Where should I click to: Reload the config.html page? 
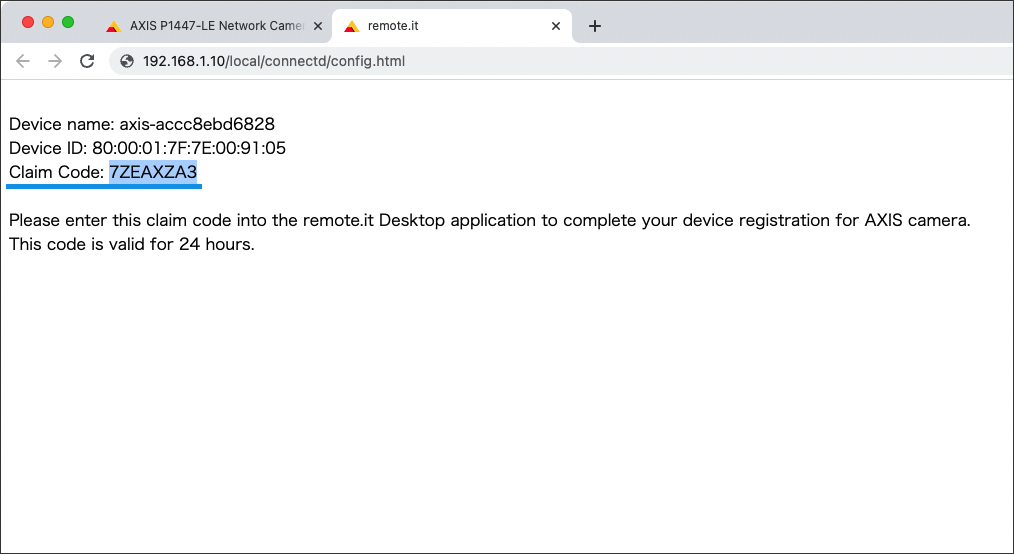coord(87,61)
